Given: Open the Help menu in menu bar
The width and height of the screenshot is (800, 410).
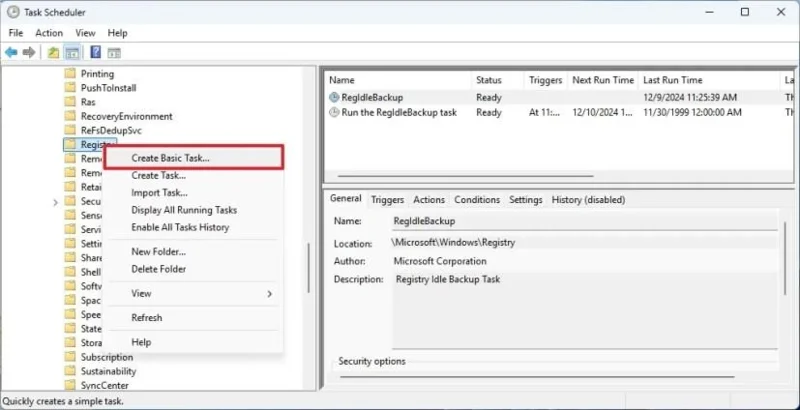Looking at the screenshot, I should coord(117,33).
